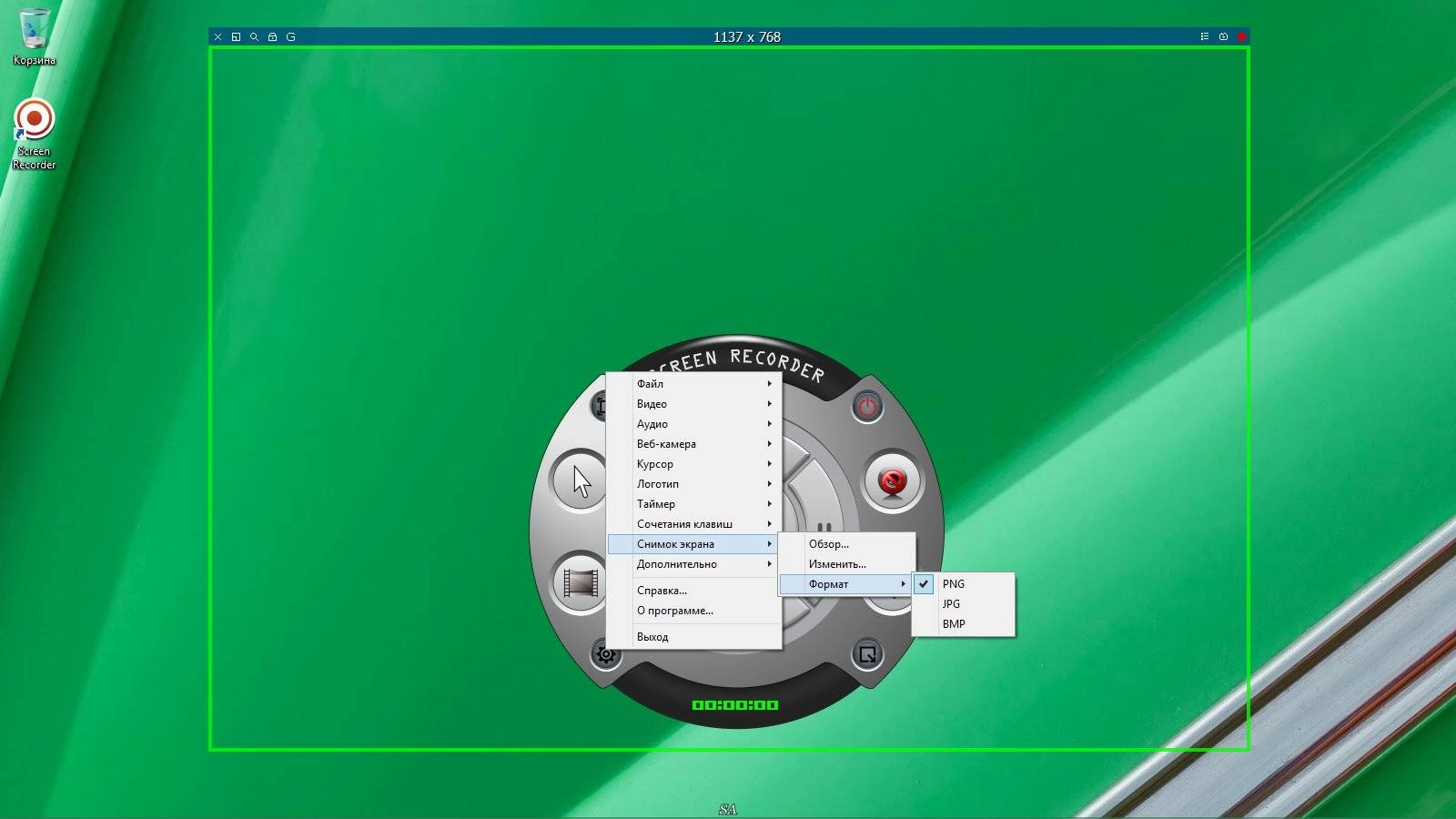Click Изменить... in the screenshot submenu

tap(847, 564)
